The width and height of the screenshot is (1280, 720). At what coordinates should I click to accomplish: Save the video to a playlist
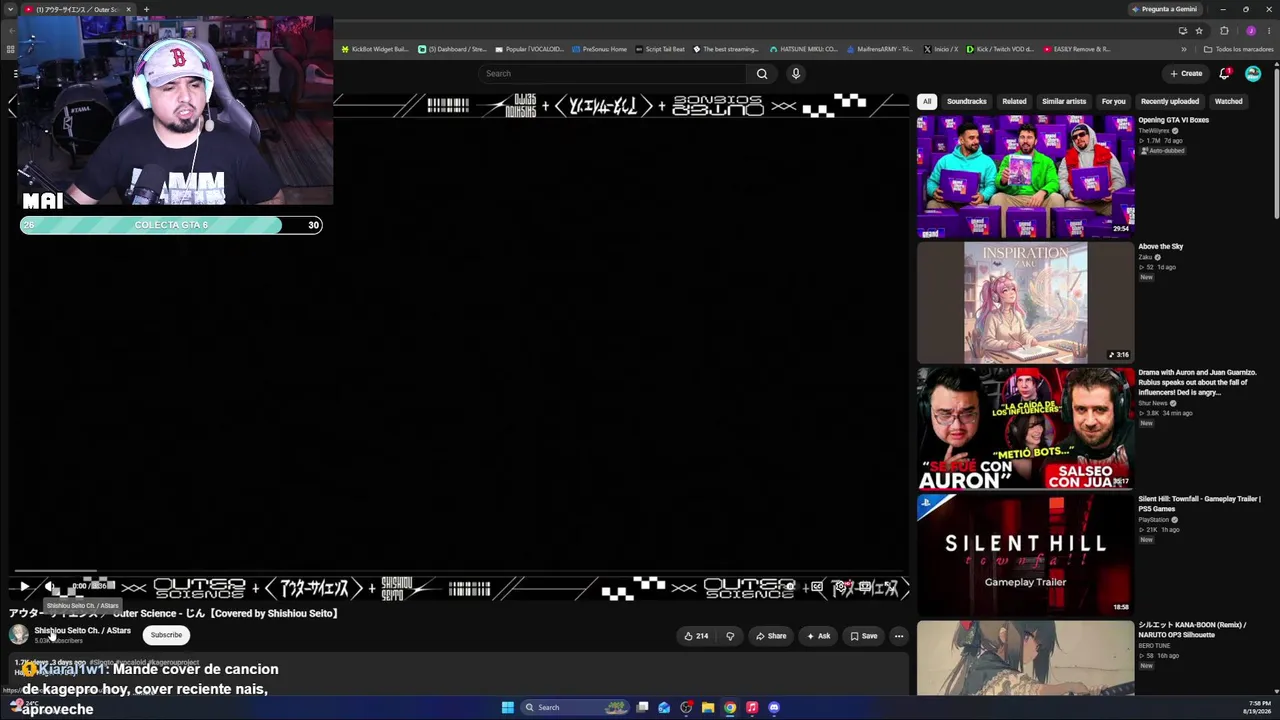click(x=864, y=636)
